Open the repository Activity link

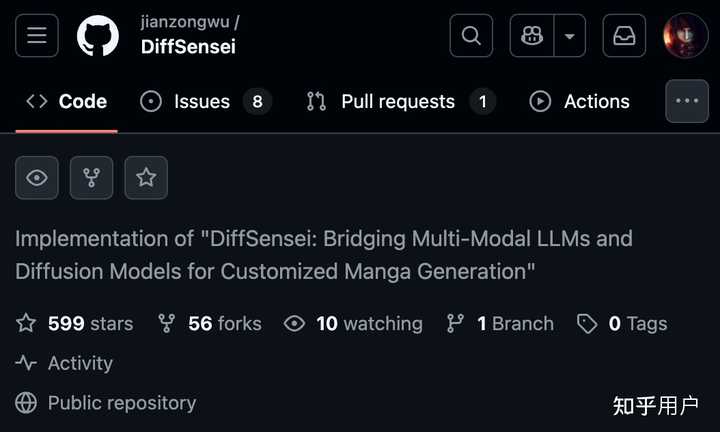point(65,363)
